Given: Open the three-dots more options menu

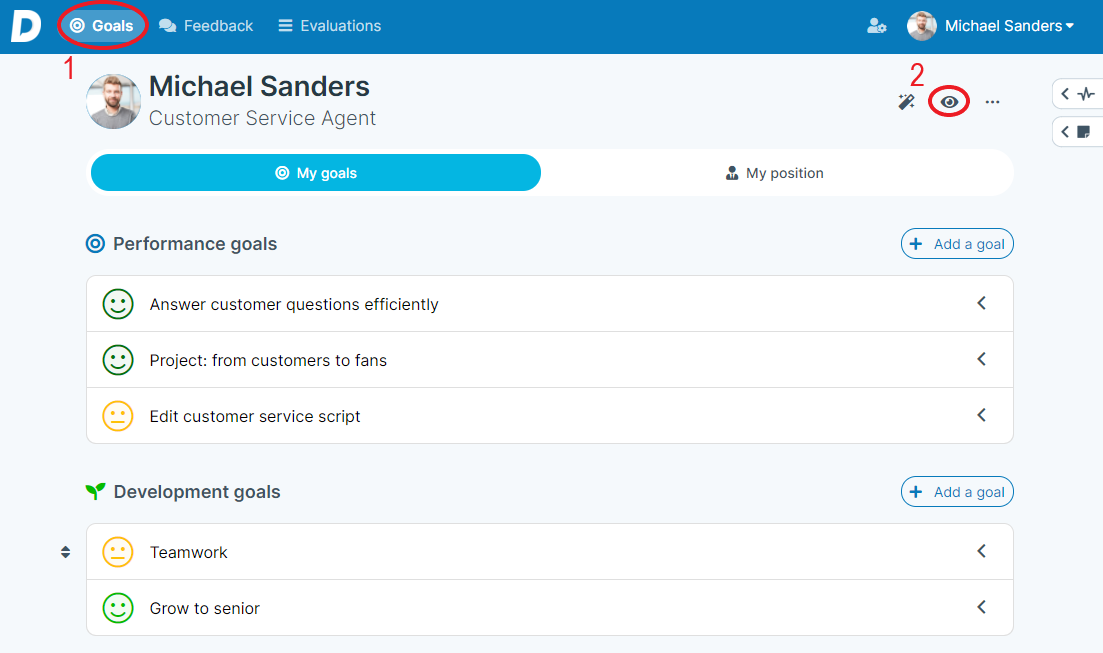Looking at the screenshot, I should (992, 102).
